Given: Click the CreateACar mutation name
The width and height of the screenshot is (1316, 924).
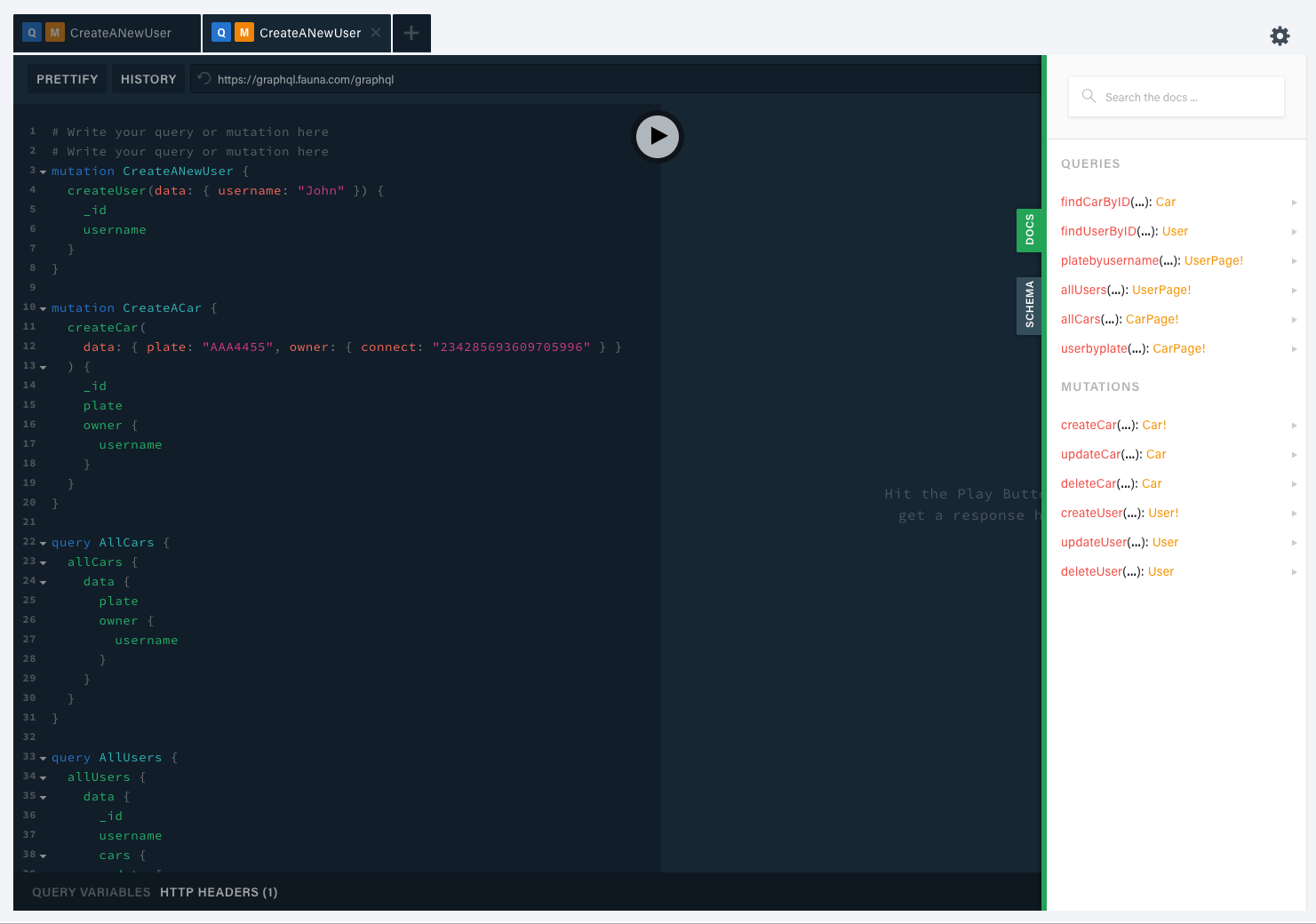Looking at the screenshot, I should point(162,307).
